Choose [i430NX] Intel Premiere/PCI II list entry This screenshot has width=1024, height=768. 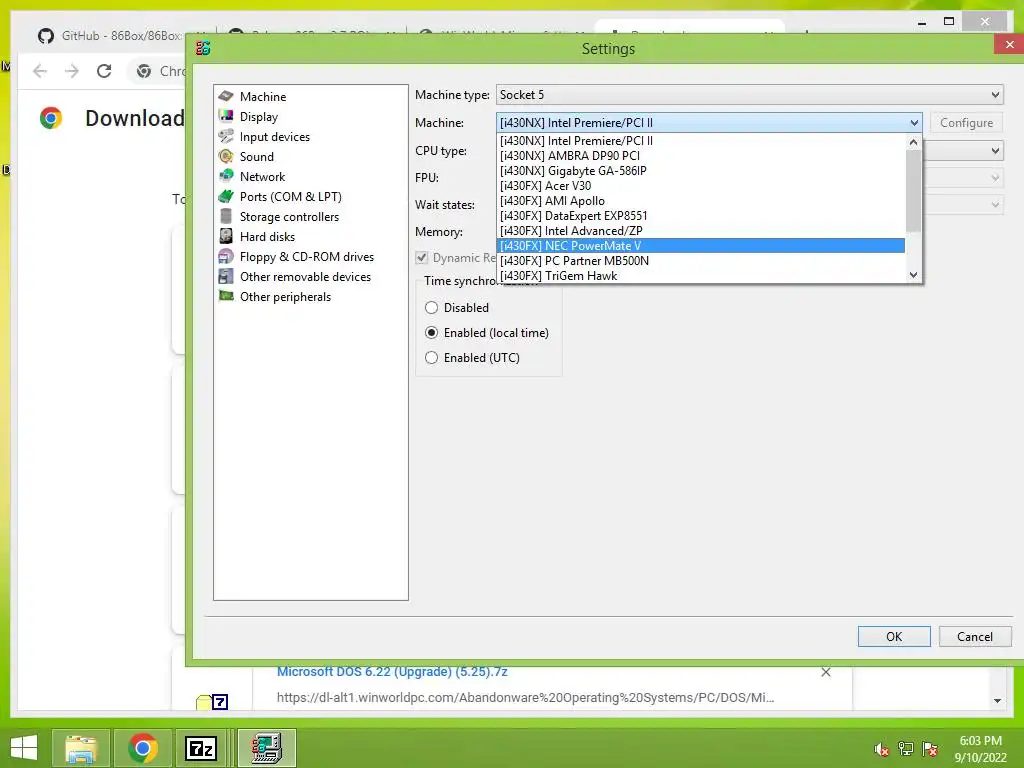click(x=701, y=140)
